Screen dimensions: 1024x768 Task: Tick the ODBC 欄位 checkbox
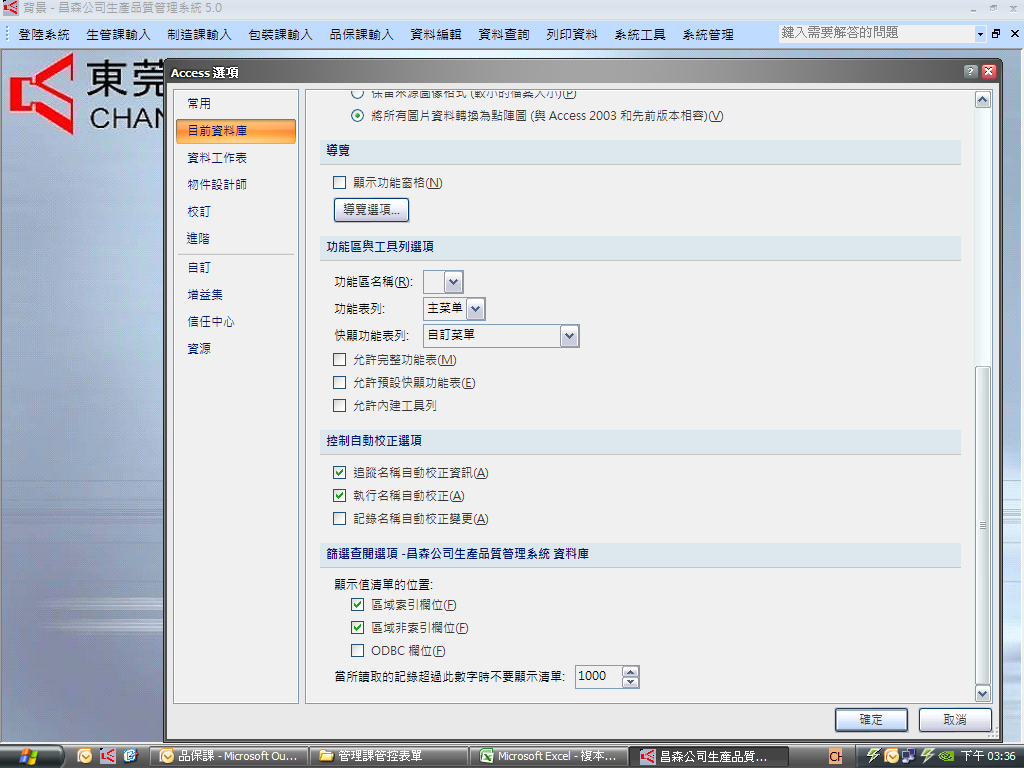tap(357, 651)
